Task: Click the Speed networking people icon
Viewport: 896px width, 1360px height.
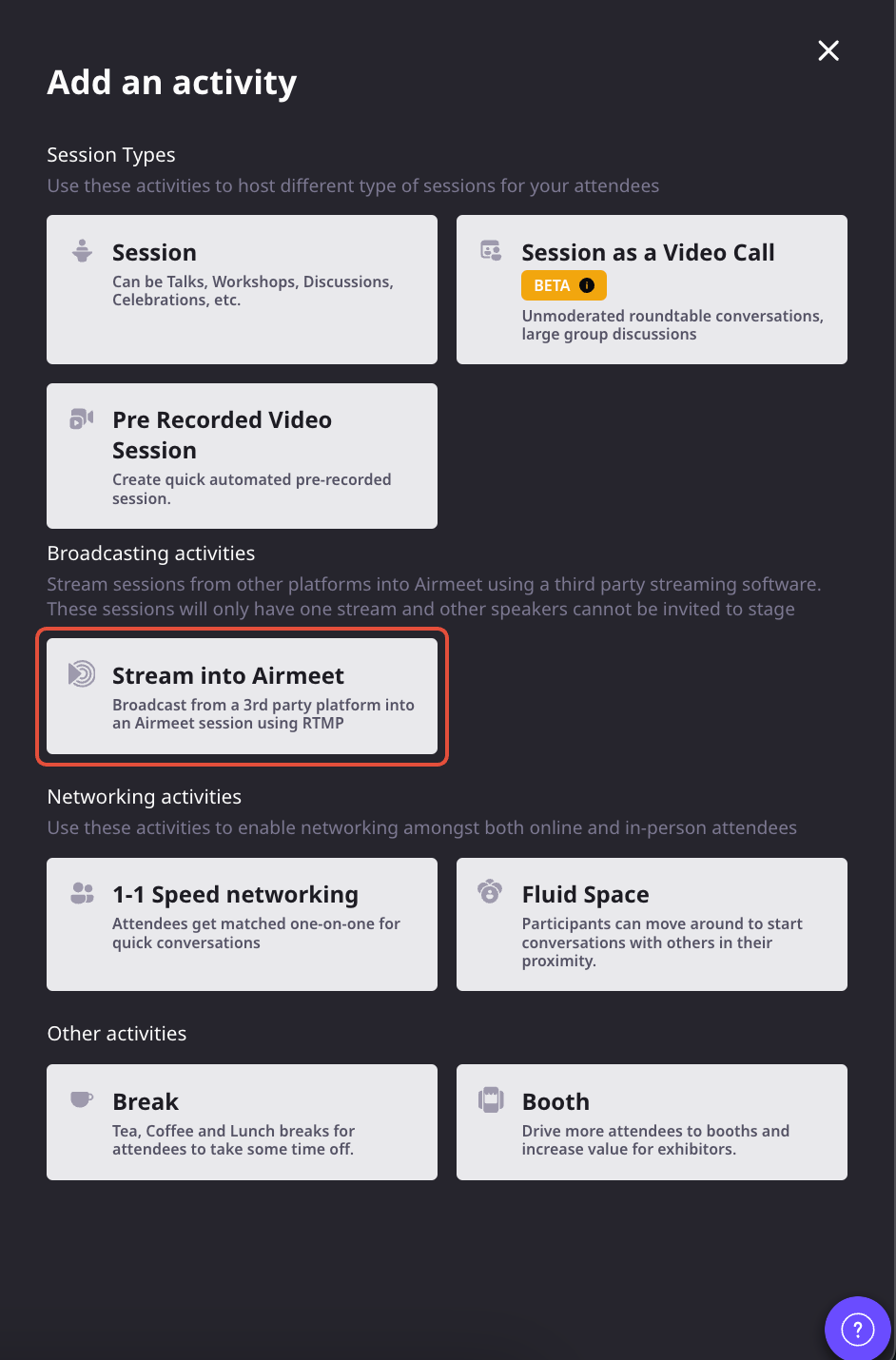Action: point(83,893)
